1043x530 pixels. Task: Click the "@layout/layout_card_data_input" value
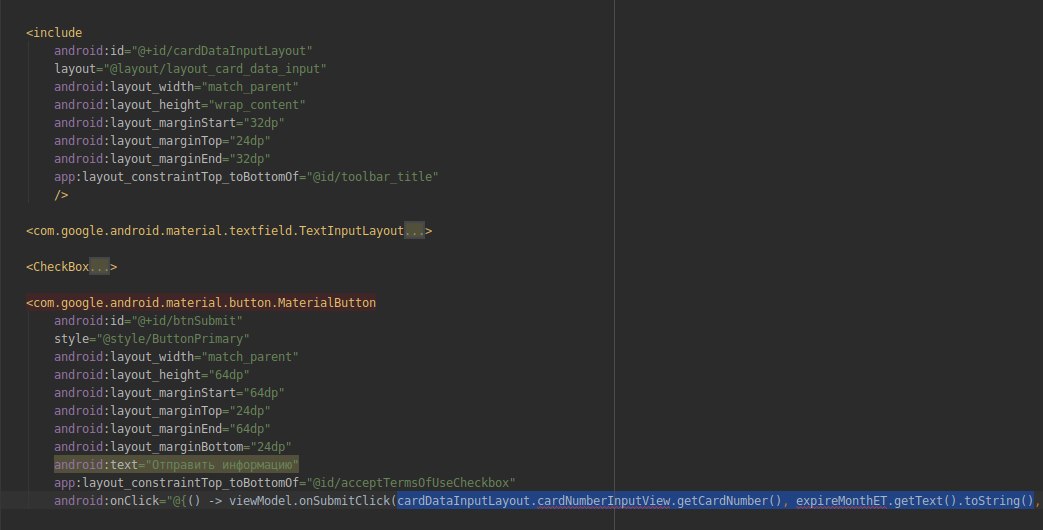[215, 68]
